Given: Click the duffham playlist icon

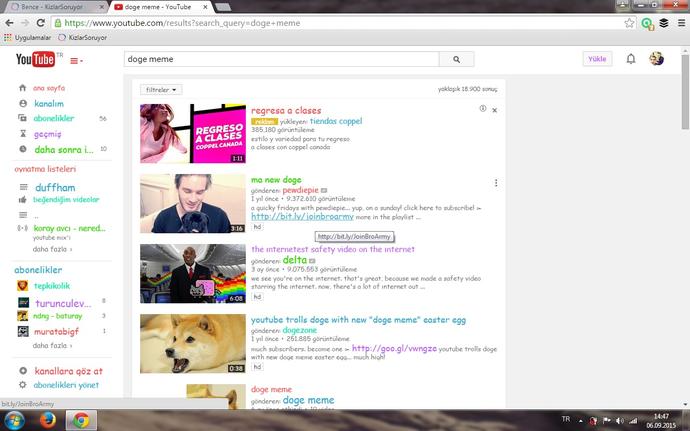Looking at the screenshot, I should (23, 187).
